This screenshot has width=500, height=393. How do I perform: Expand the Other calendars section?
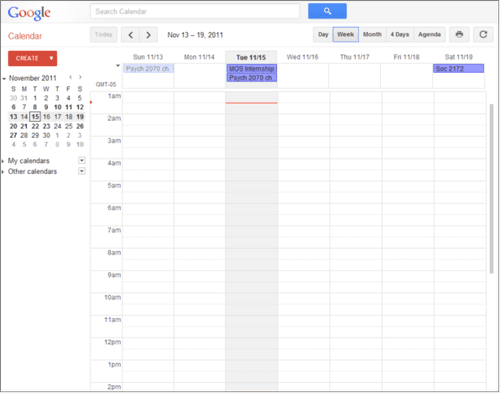click(x=3, y=172)
